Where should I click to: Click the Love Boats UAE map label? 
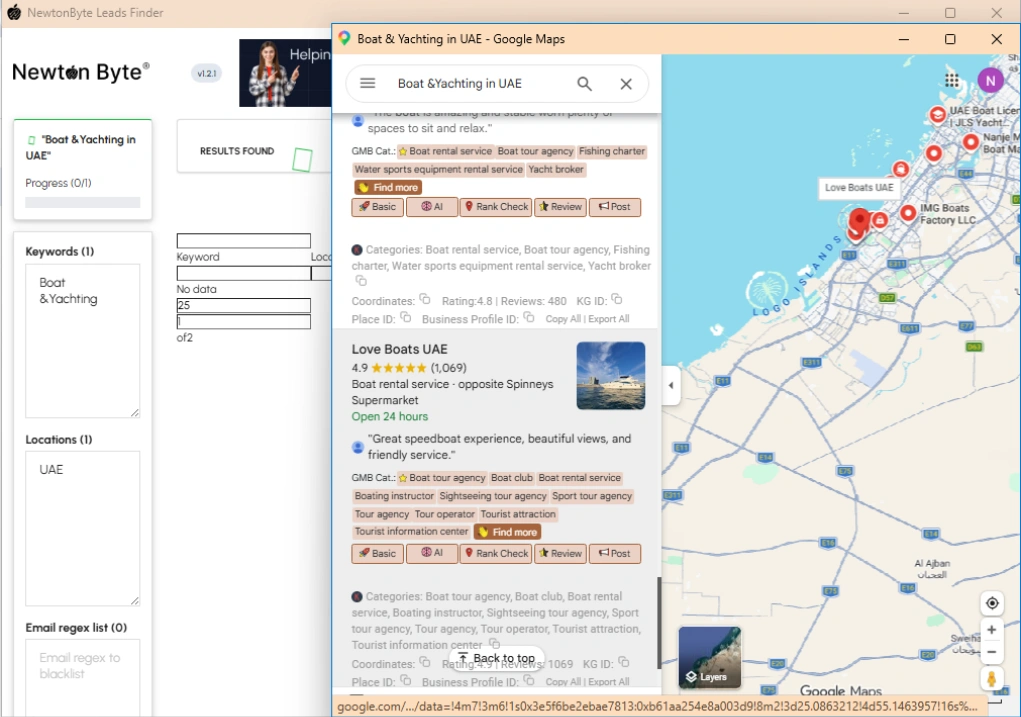pyautogui.click(x=859, y=188)
